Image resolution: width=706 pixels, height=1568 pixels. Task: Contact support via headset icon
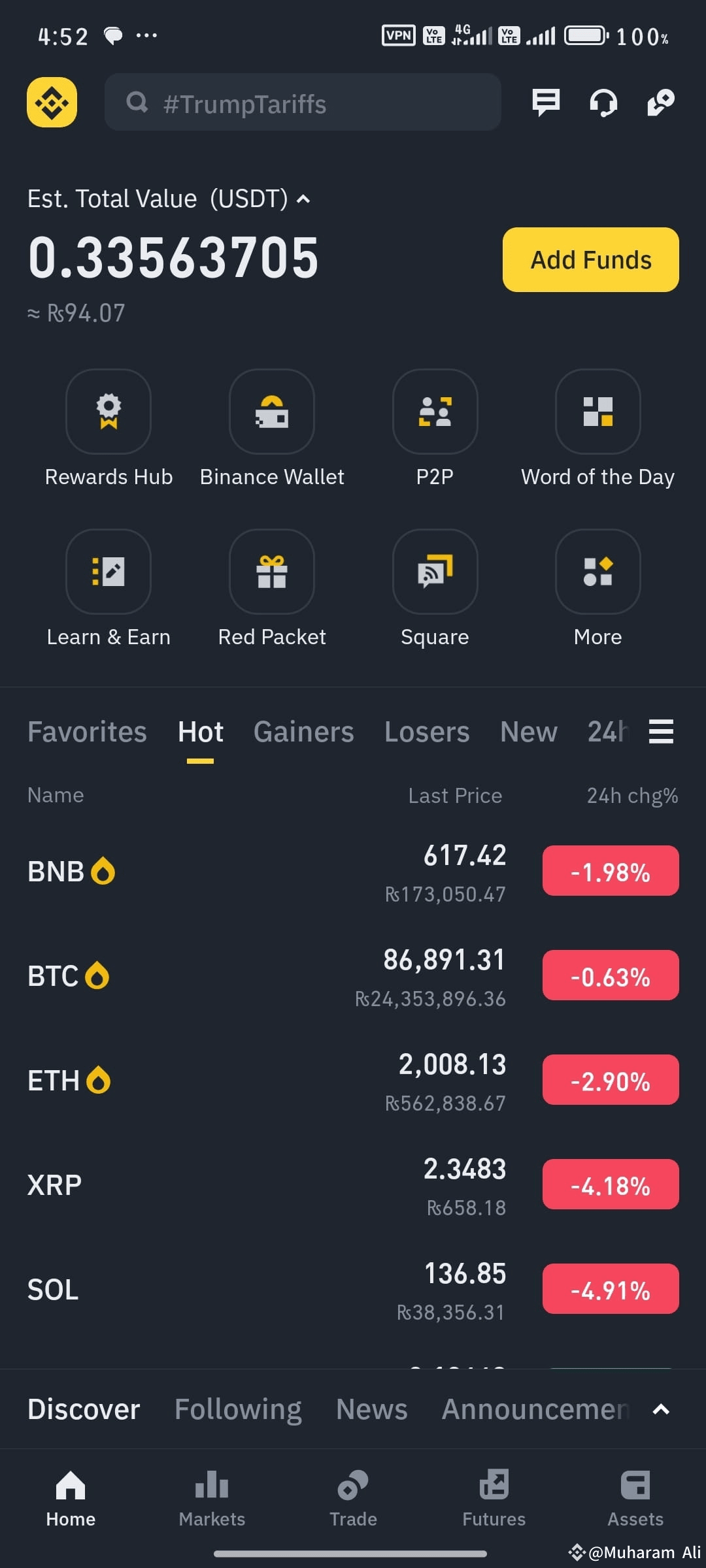point(603,103)
